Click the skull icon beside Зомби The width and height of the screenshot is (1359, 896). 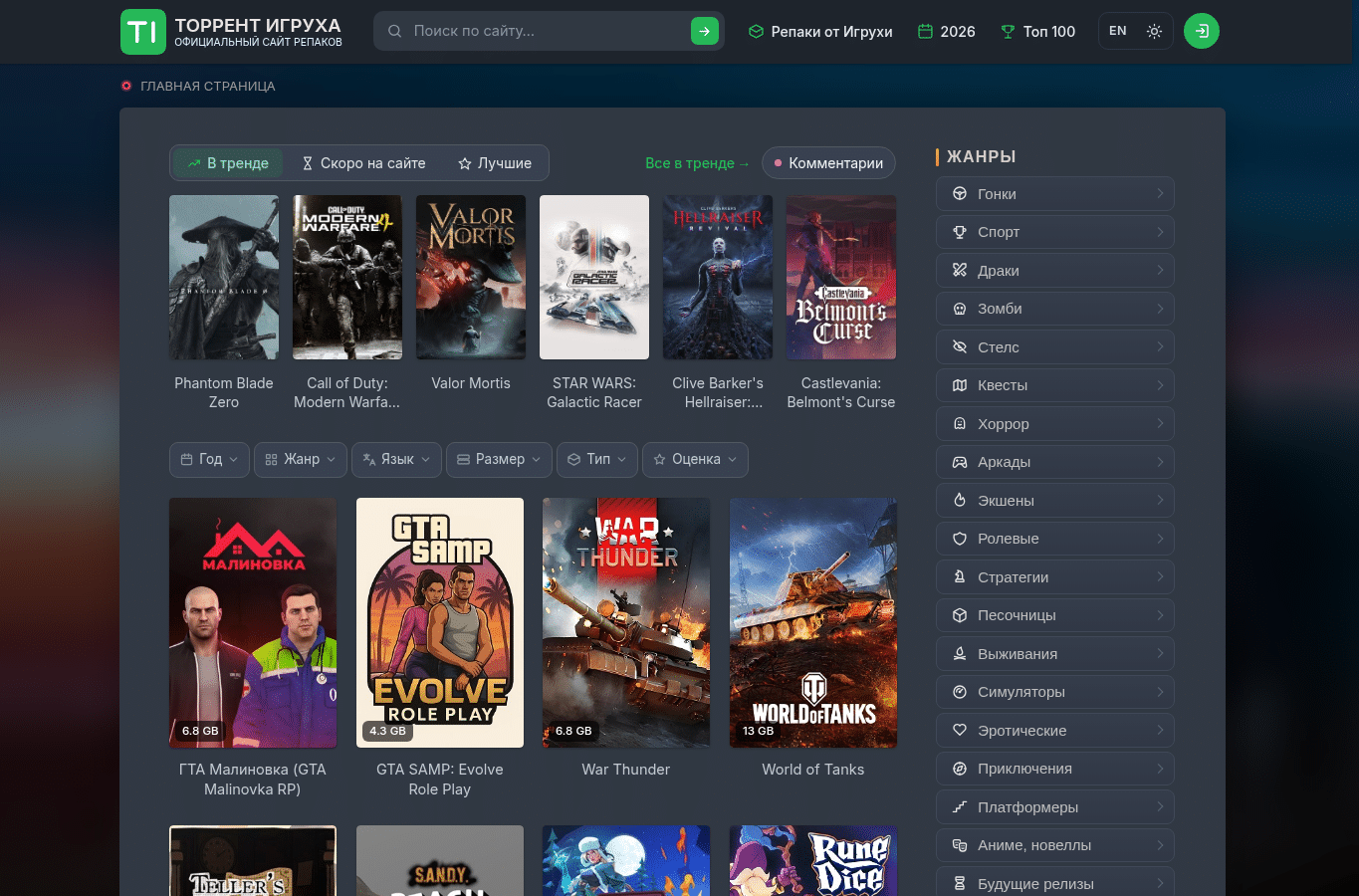click(960, 309)
